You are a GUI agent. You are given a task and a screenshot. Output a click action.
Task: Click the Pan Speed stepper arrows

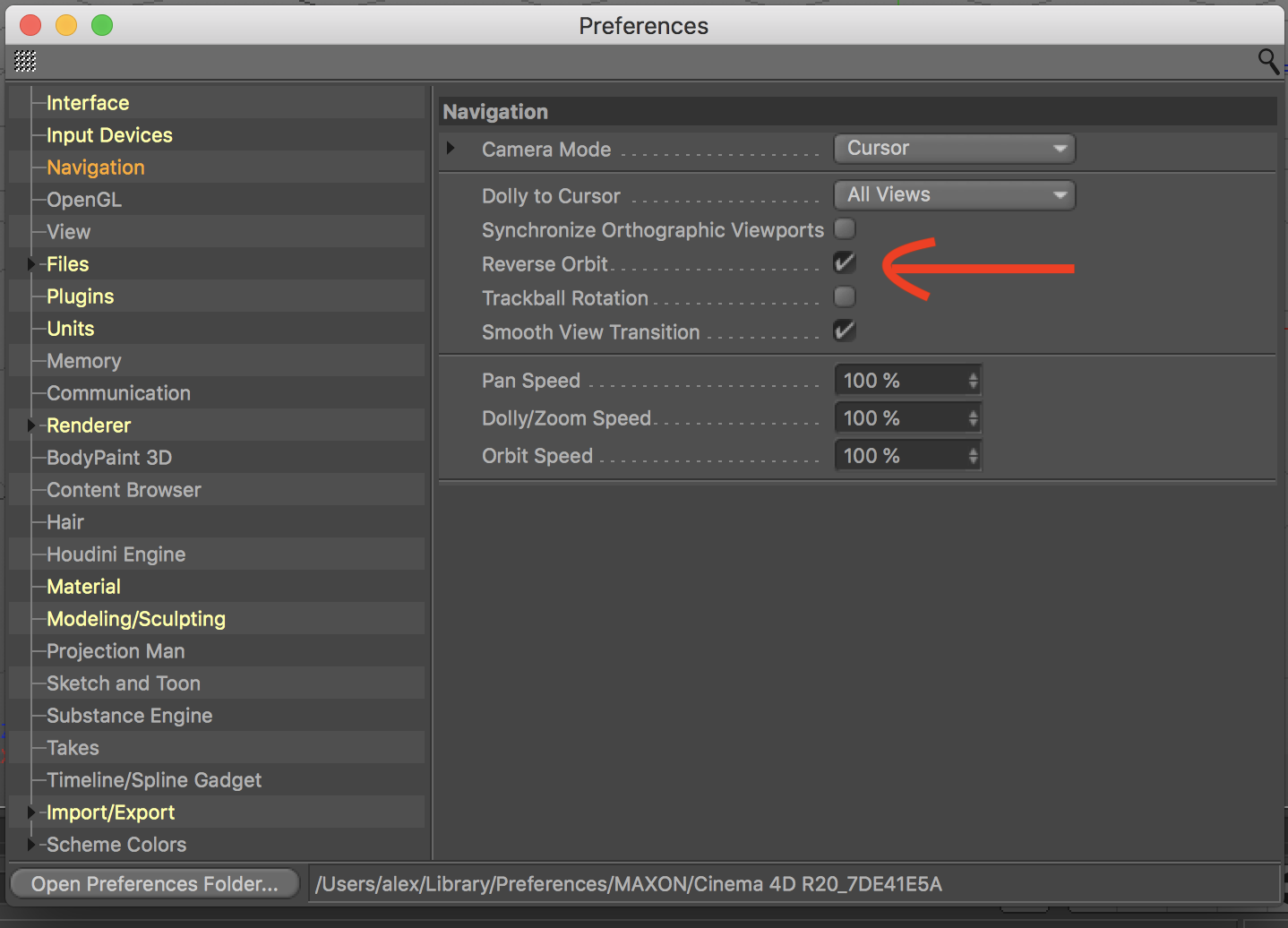973,381
